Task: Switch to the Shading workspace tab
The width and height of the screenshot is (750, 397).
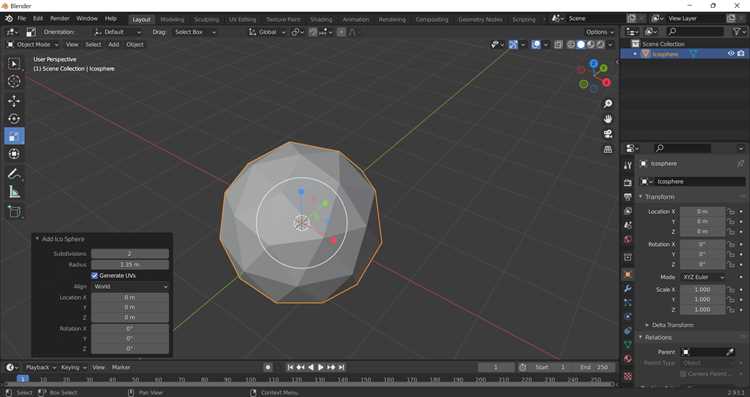Action: (x=321, y=20)
